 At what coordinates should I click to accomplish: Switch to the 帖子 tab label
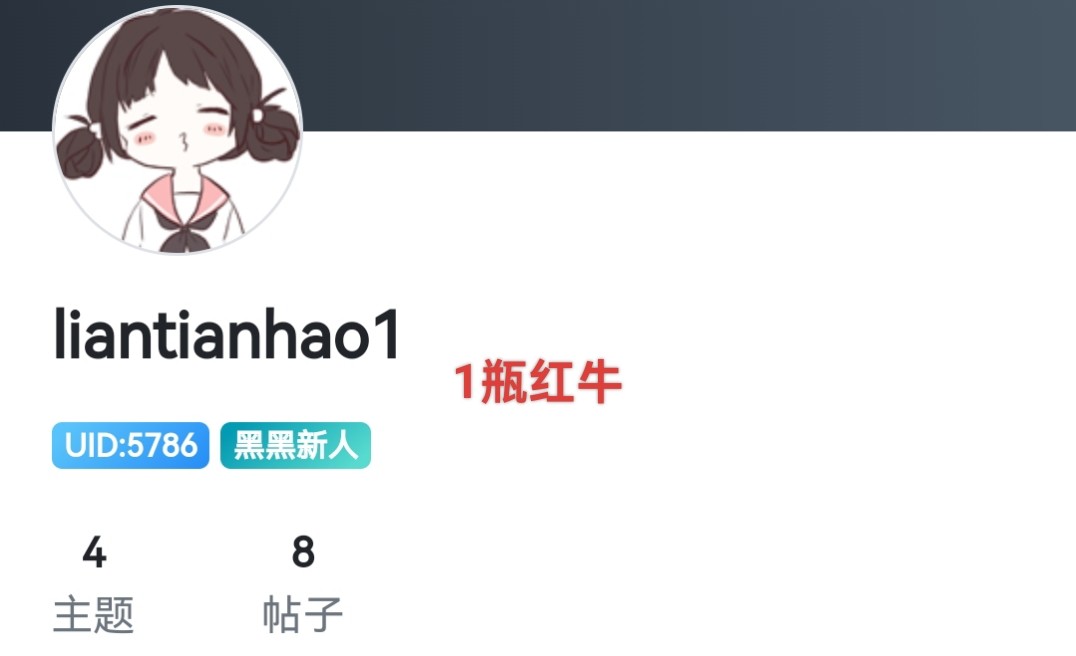[x=303, y=614]
